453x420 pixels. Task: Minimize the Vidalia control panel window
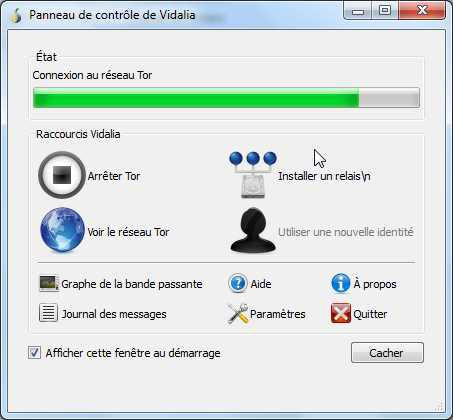(x=358, y=12)
